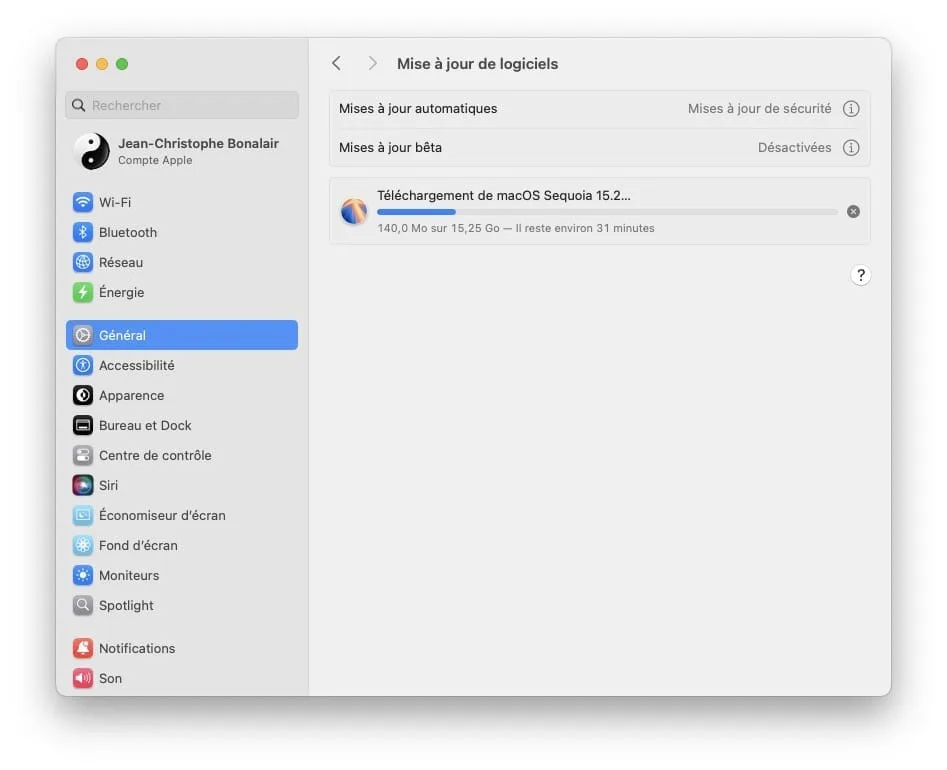
Task: Select Énergie label in sidebar
Action: pyautogui.click(x=121, y=292)
